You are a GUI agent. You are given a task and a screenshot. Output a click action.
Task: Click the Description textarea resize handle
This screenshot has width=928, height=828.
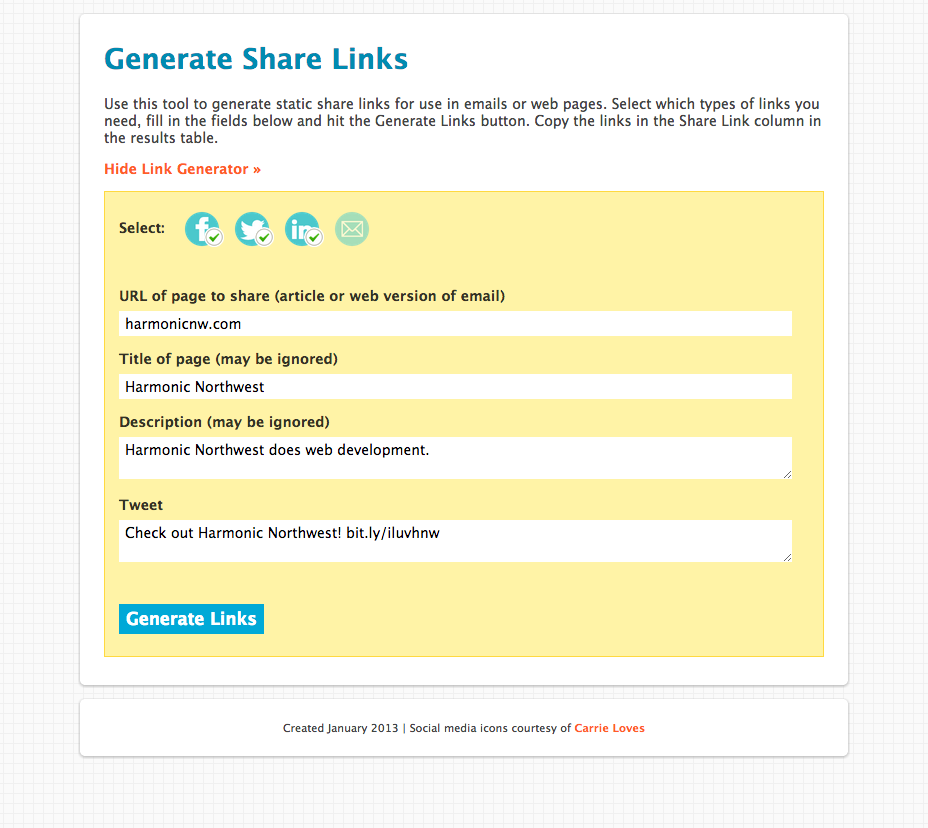click(x=786, y=473)
